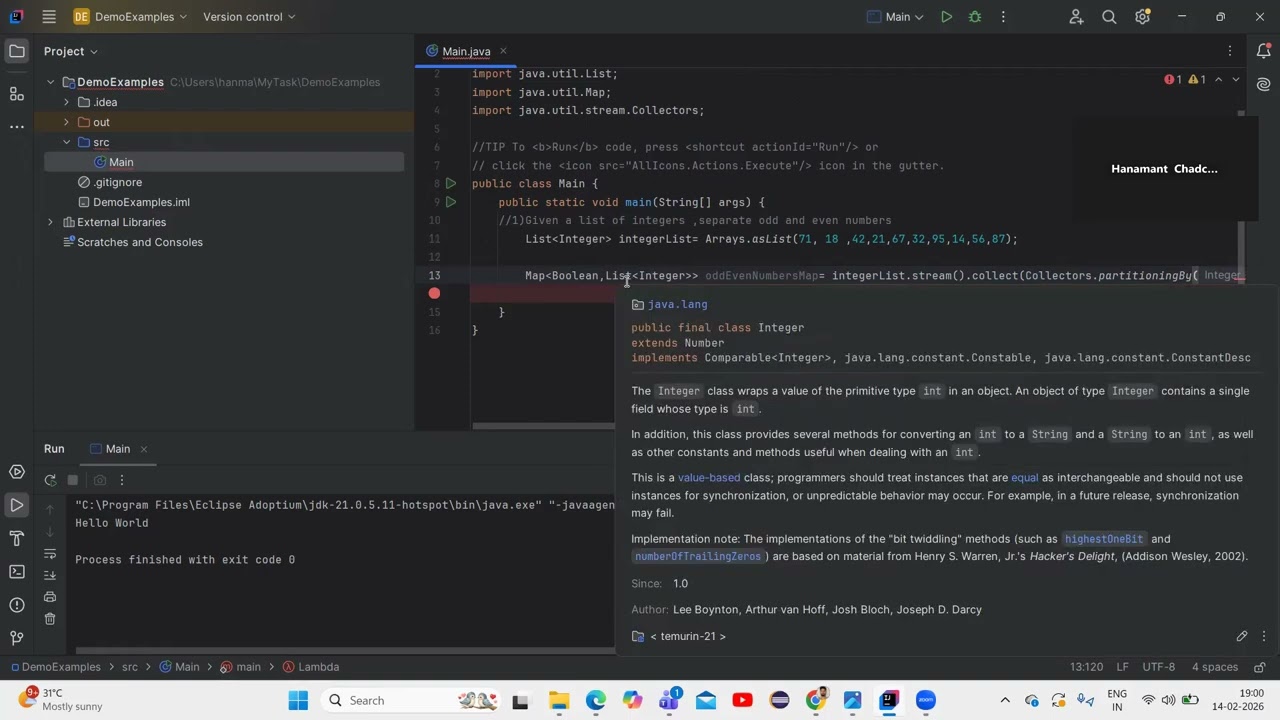Rerun Main in Run panel

[x=50, y=480]
